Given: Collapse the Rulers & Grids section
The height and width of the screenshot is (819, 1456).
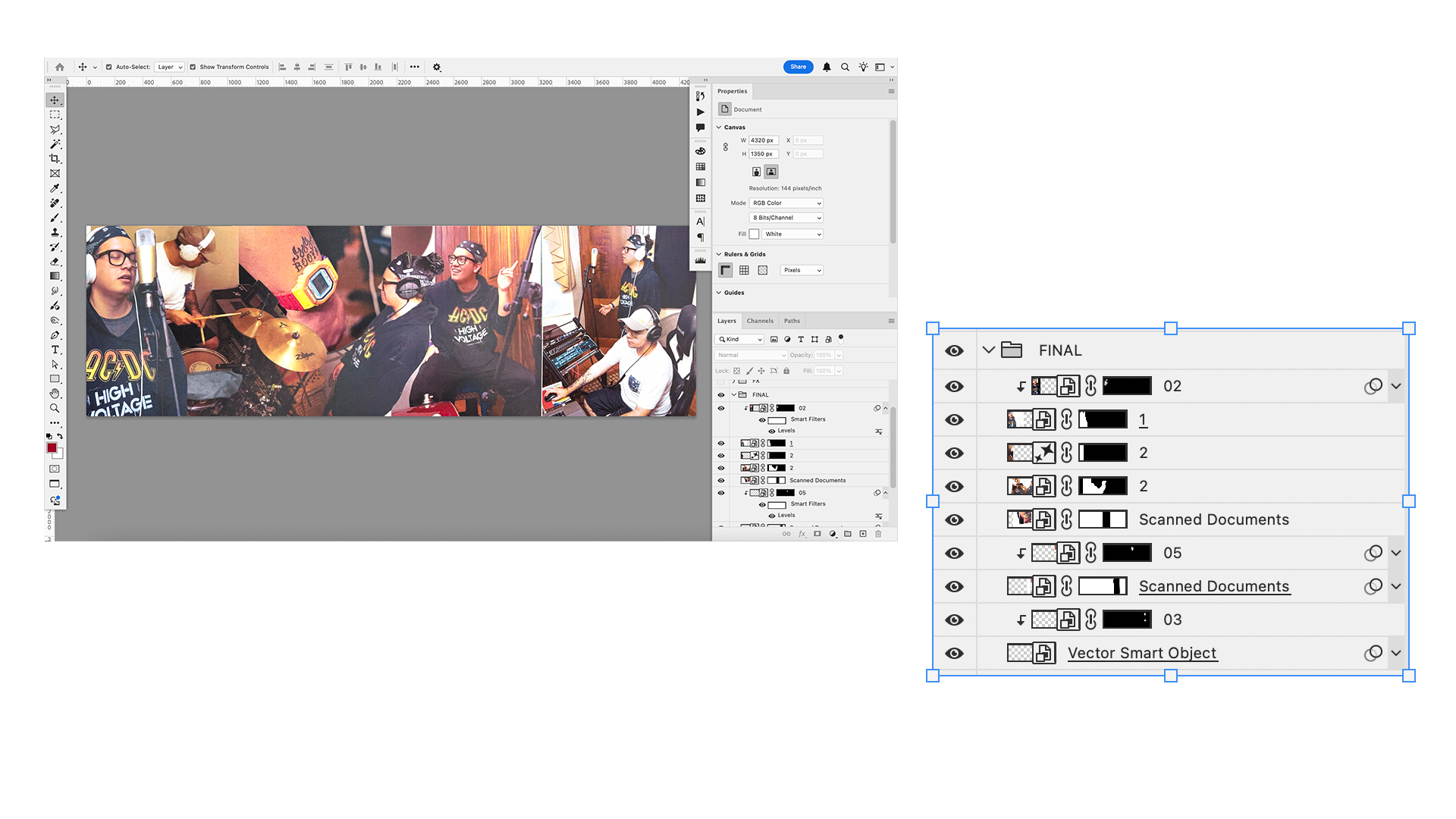Looking at the screenshot, I should coord(719,254).
